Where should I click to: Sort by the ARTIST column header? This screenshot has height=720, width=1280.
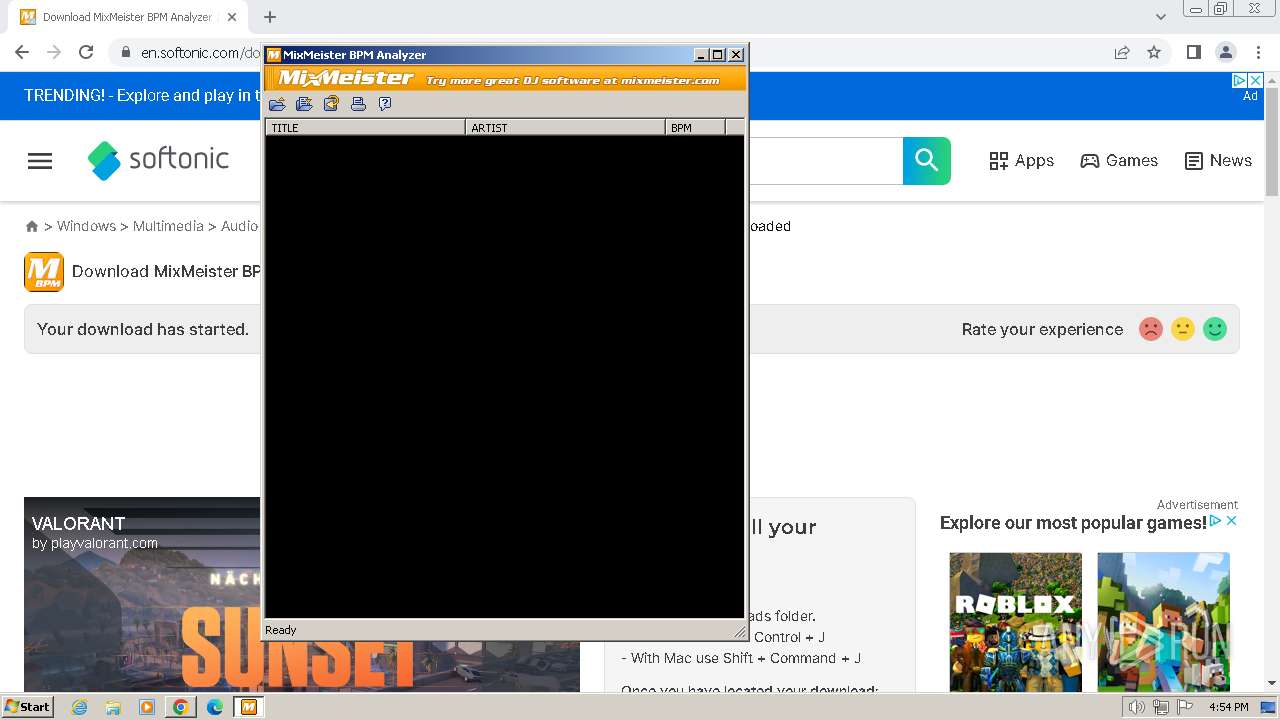point(565,127)
